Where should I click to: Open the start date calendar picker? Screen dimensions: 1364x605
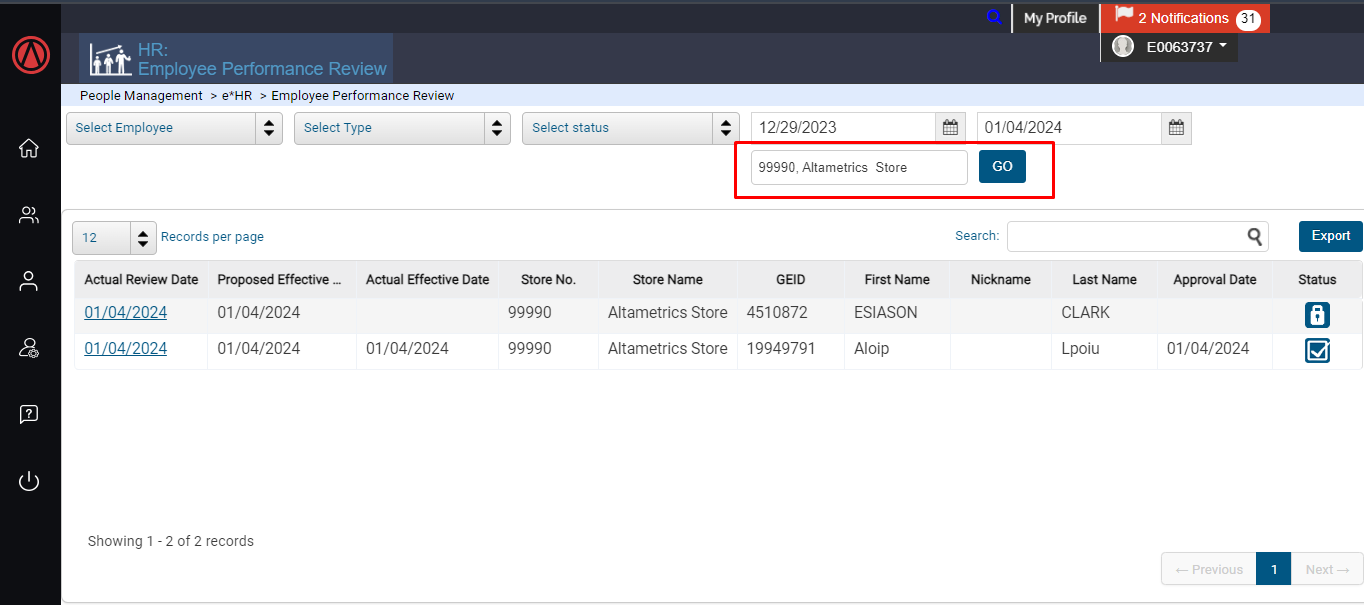(950, 128)
